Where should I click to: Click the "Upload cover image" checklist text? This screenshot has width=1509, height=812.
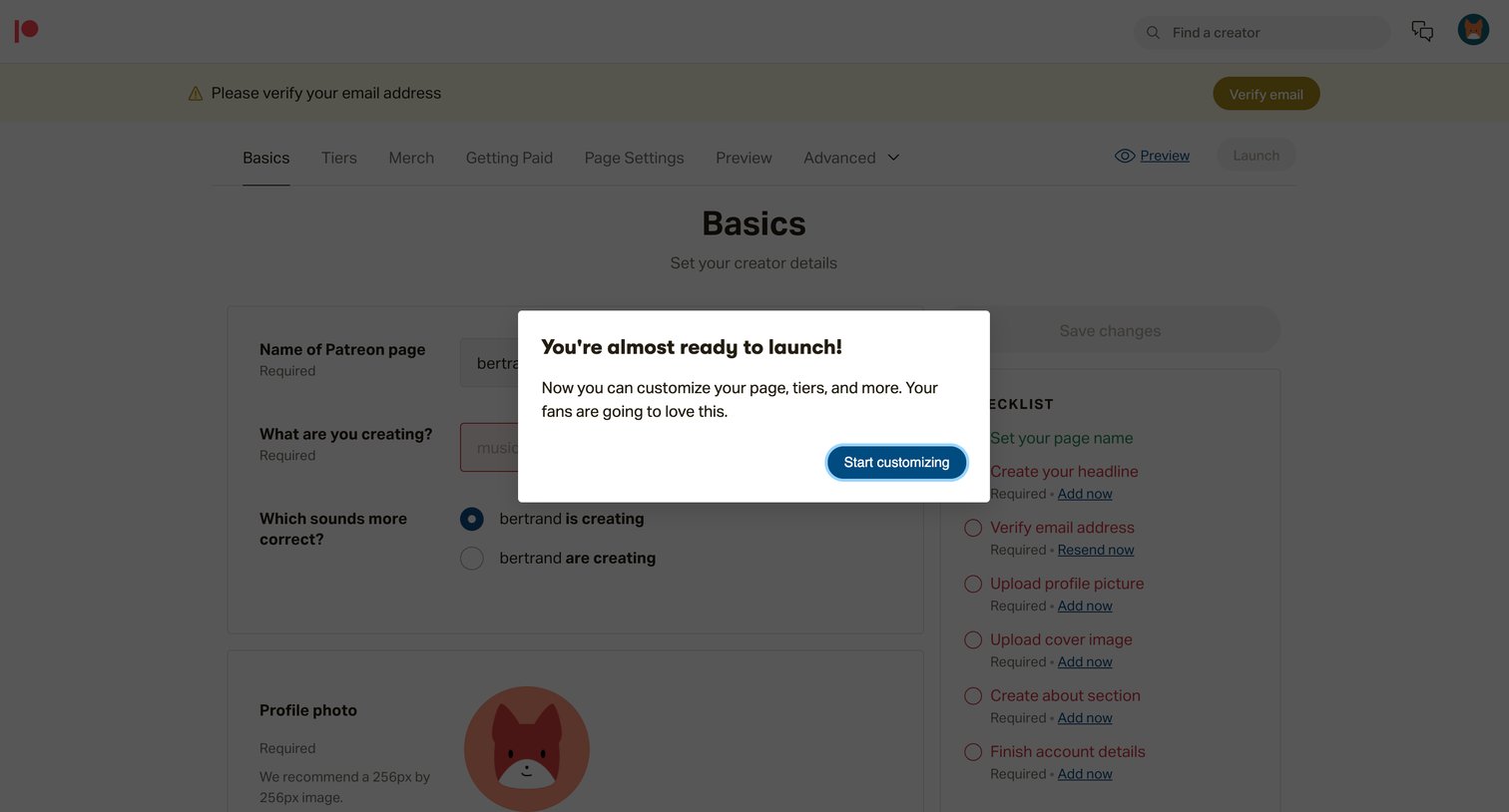pos(1061,639)
